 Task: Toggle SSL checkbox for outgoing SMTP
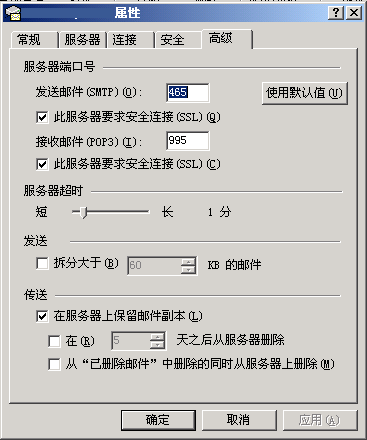(42, 117)
